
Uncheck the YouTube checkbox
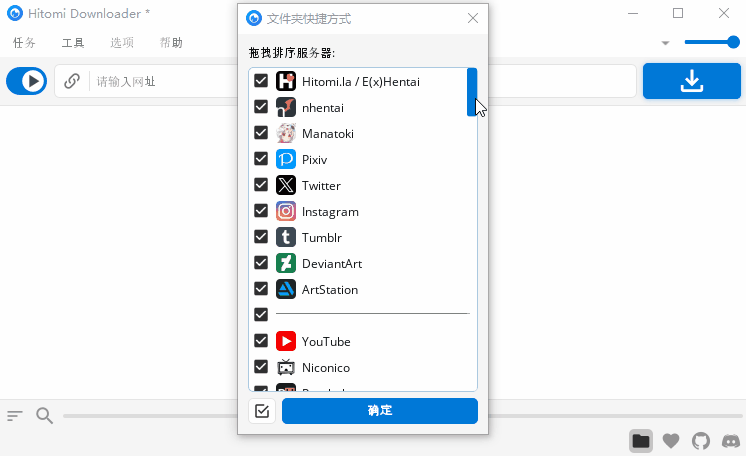tap(261, 340)
